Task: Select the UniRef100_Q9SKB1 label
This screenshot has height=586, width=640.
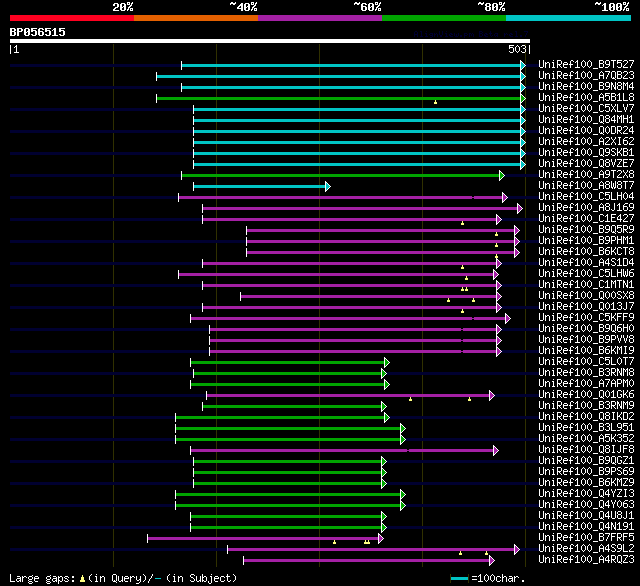Action: 586,152
